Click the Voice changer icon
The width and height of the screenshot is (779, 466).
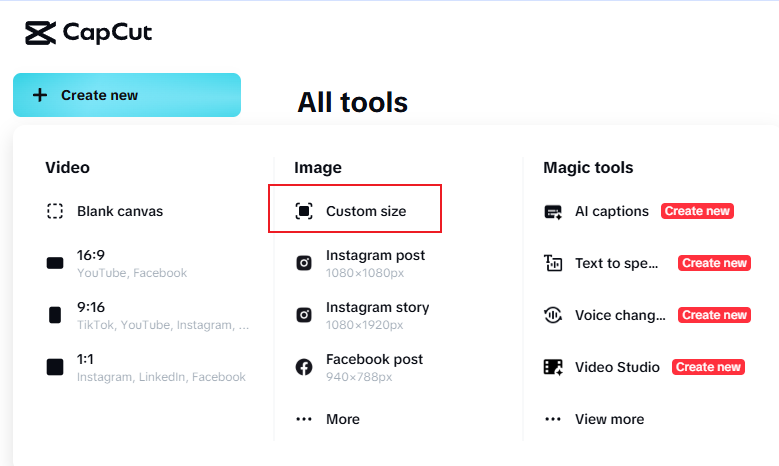coord(553,315)
